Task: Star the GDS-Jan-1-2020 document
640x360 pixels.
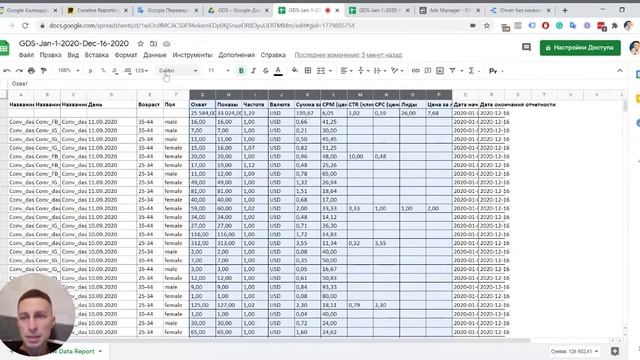Action: [x=140, y=44]
